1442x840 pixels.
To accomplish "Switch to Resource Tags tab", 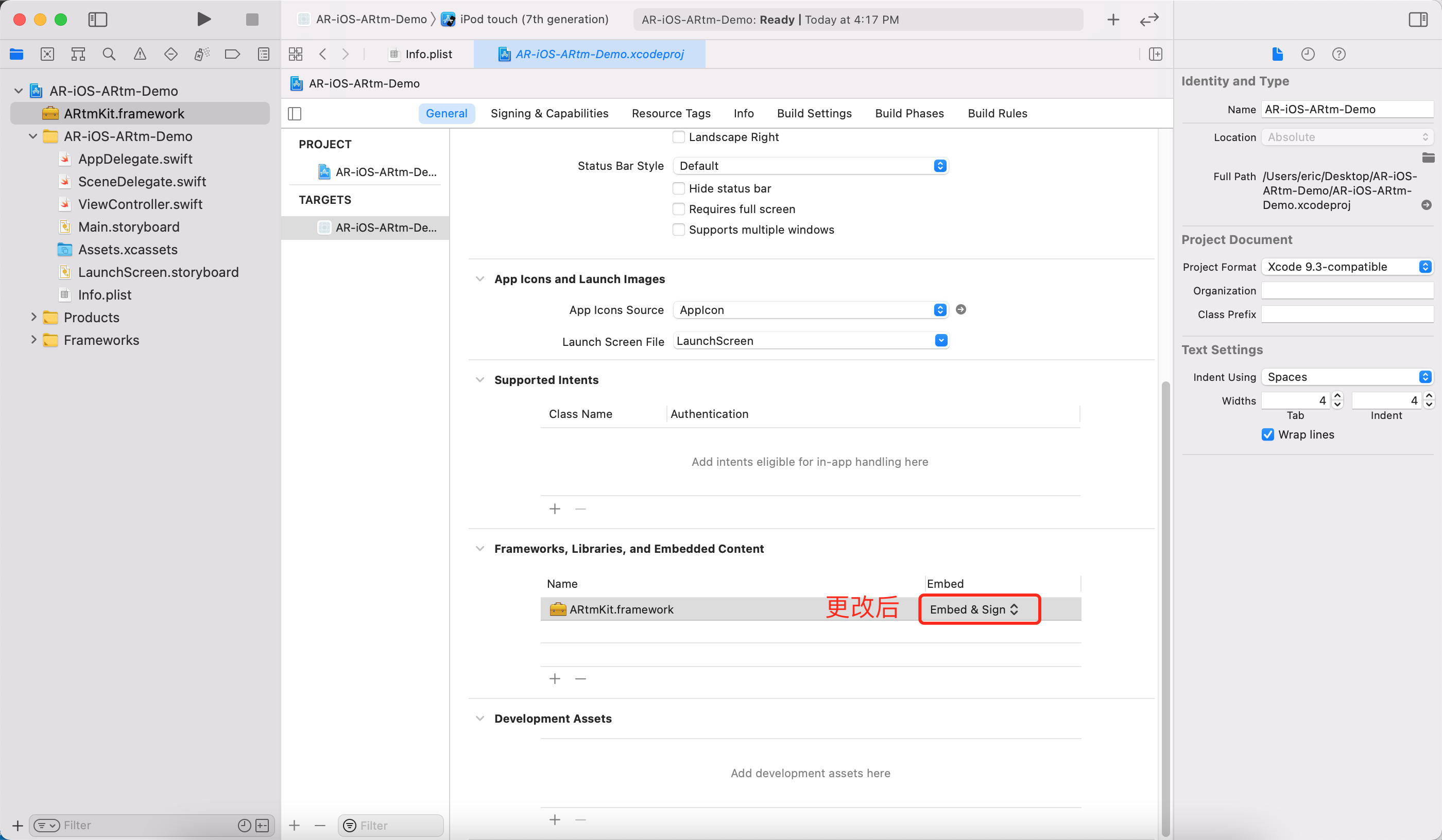I will (x=671, y=113).
